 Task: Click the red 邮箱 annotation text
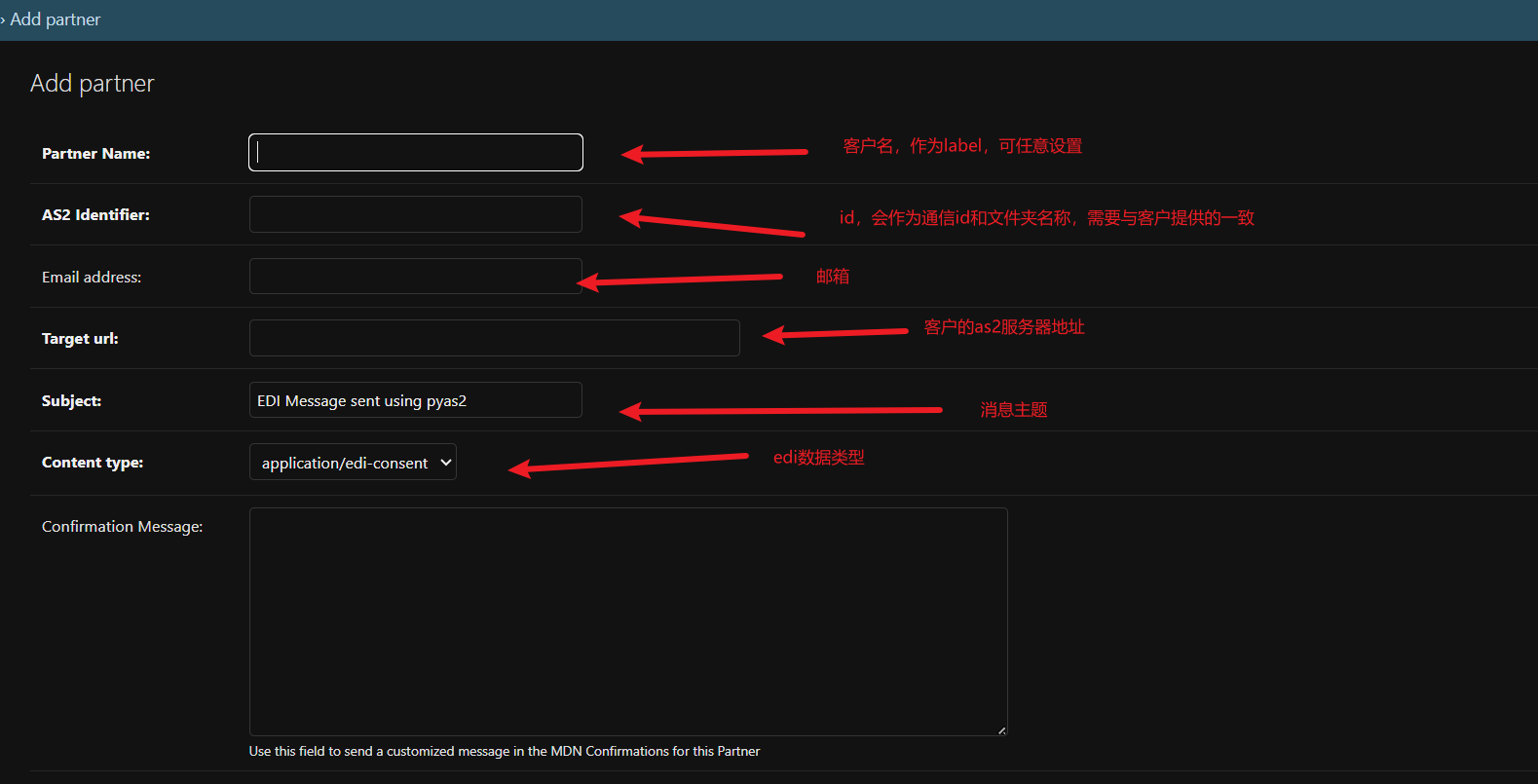[x=833, y=277]
